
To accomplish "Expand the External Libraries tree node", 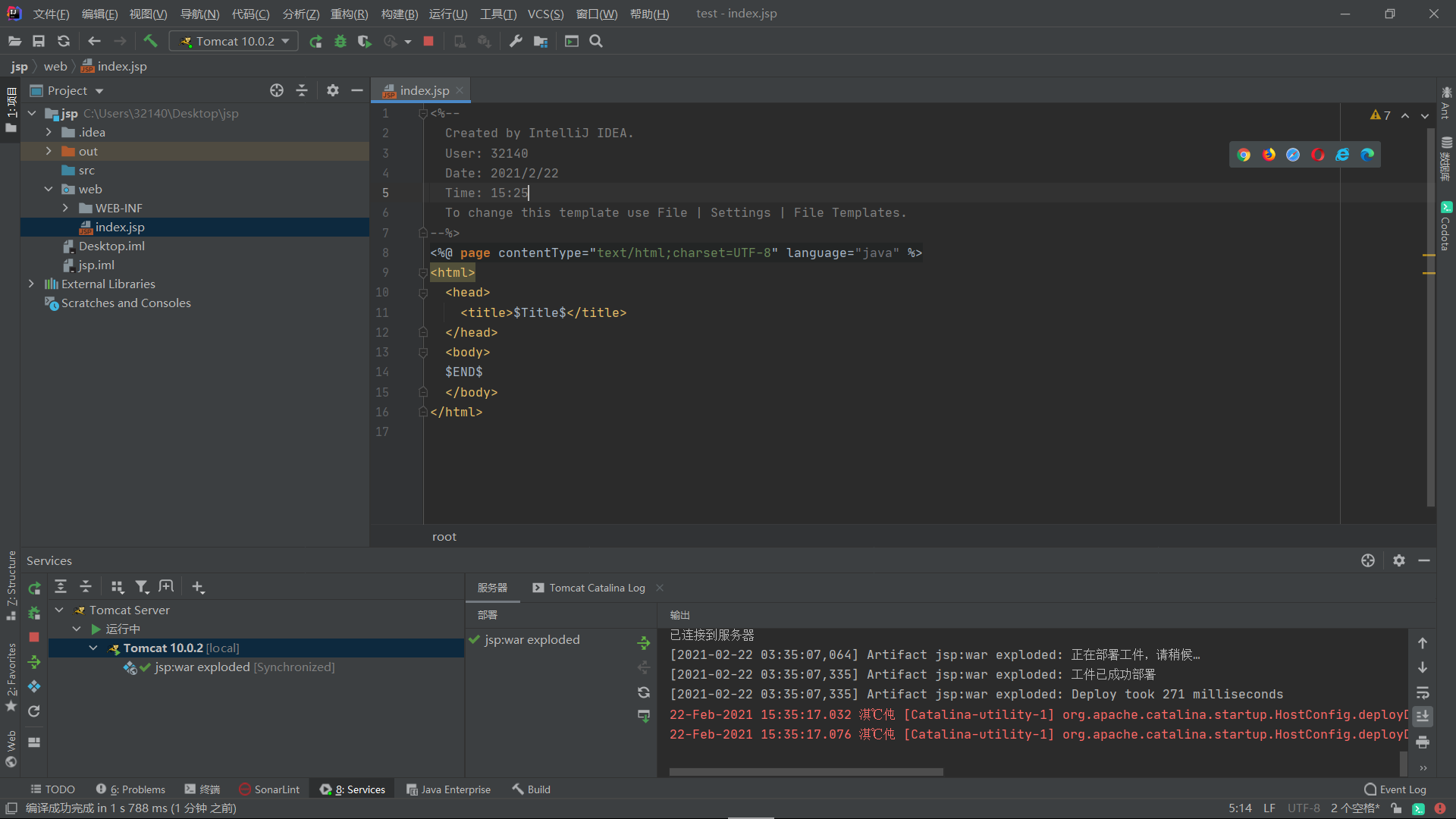I will (x=31, y=283).
